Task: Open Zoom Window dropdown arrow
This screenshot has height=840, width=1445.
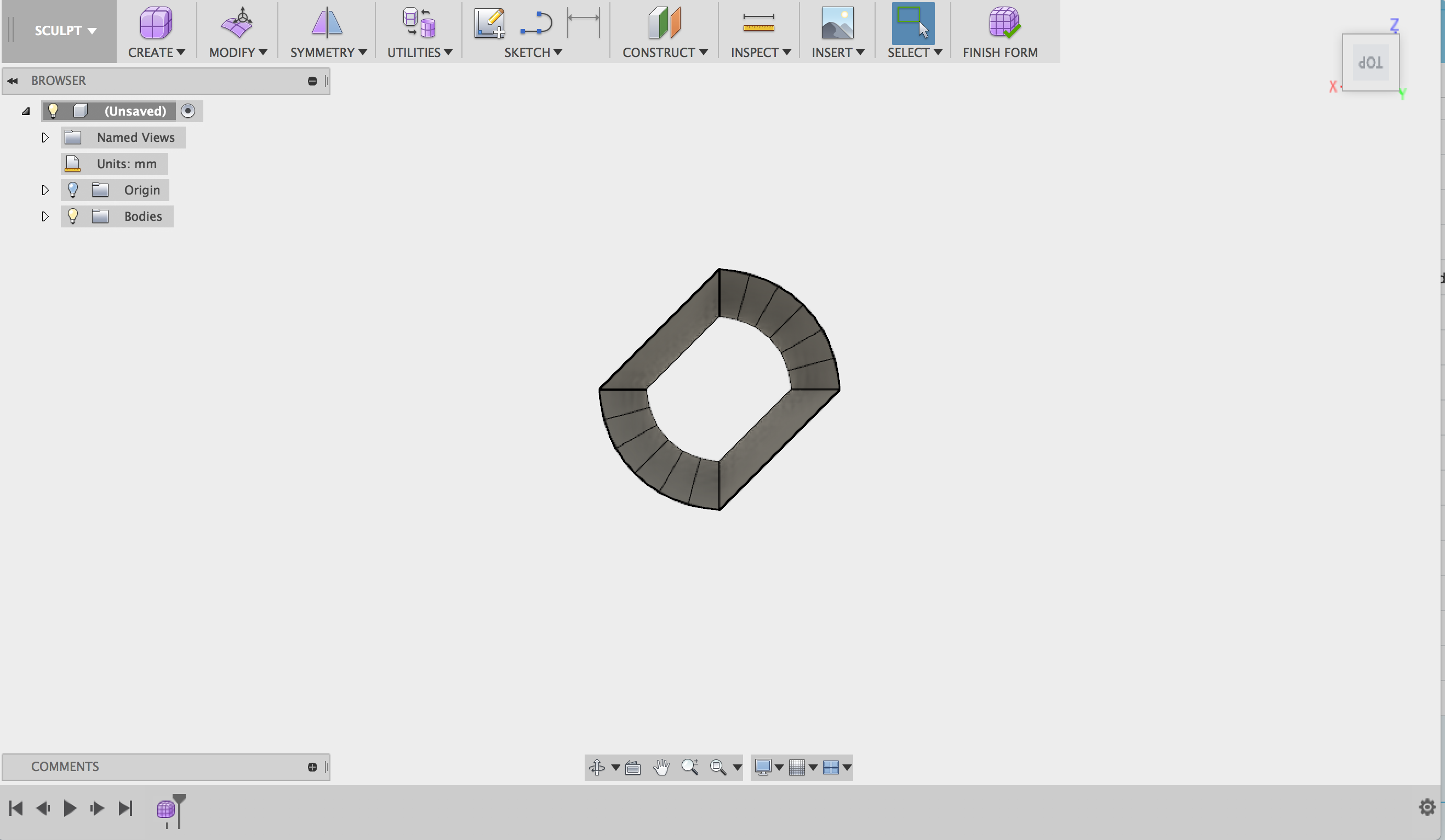Action: coord(737,767)
